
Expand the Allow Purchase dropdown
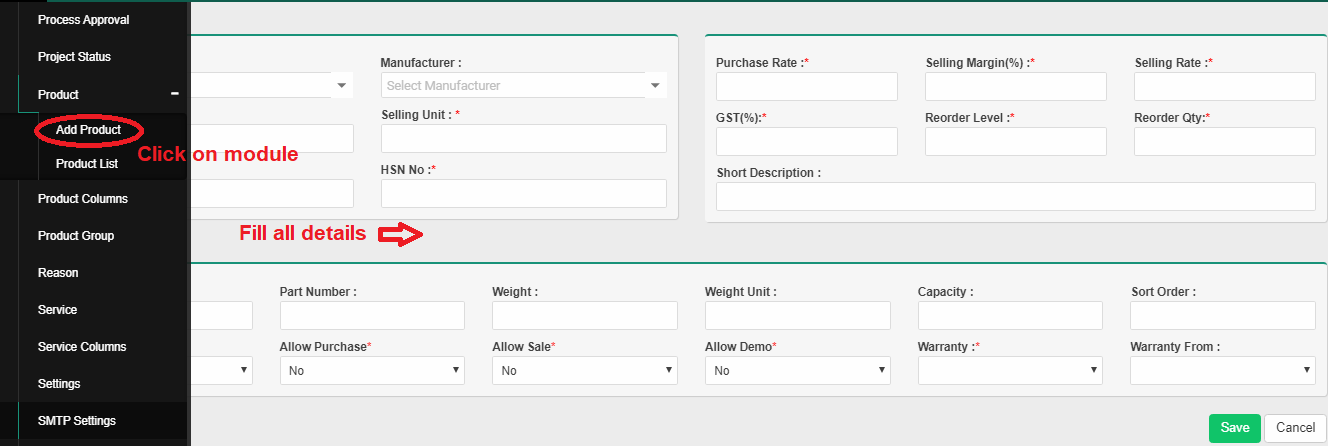[372, 370]
